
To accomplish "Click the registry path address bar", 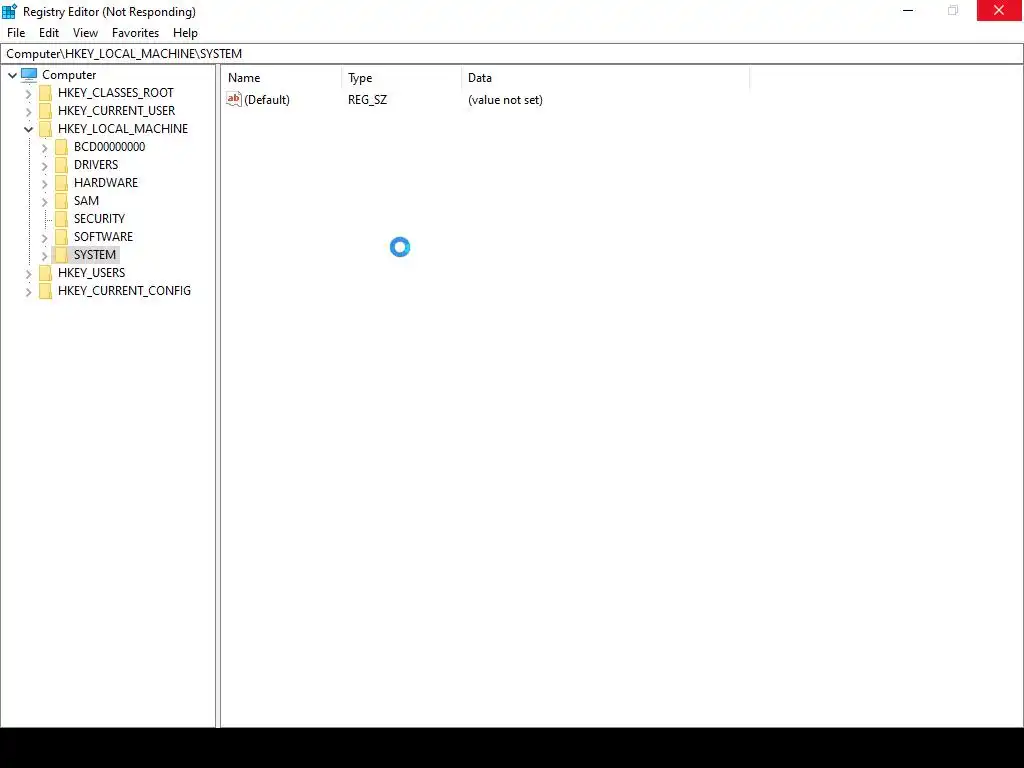I will (512, 54).
